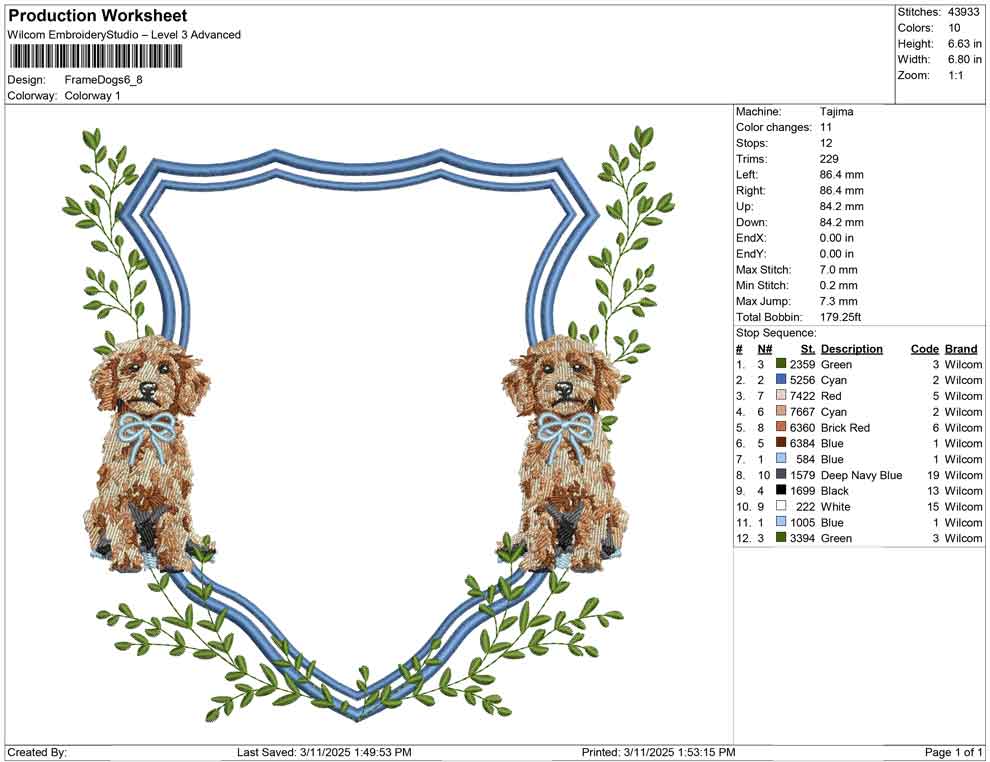Screen dimensions: 990x762
Task: Click the 'Description' column header
Action: [852, 349]
